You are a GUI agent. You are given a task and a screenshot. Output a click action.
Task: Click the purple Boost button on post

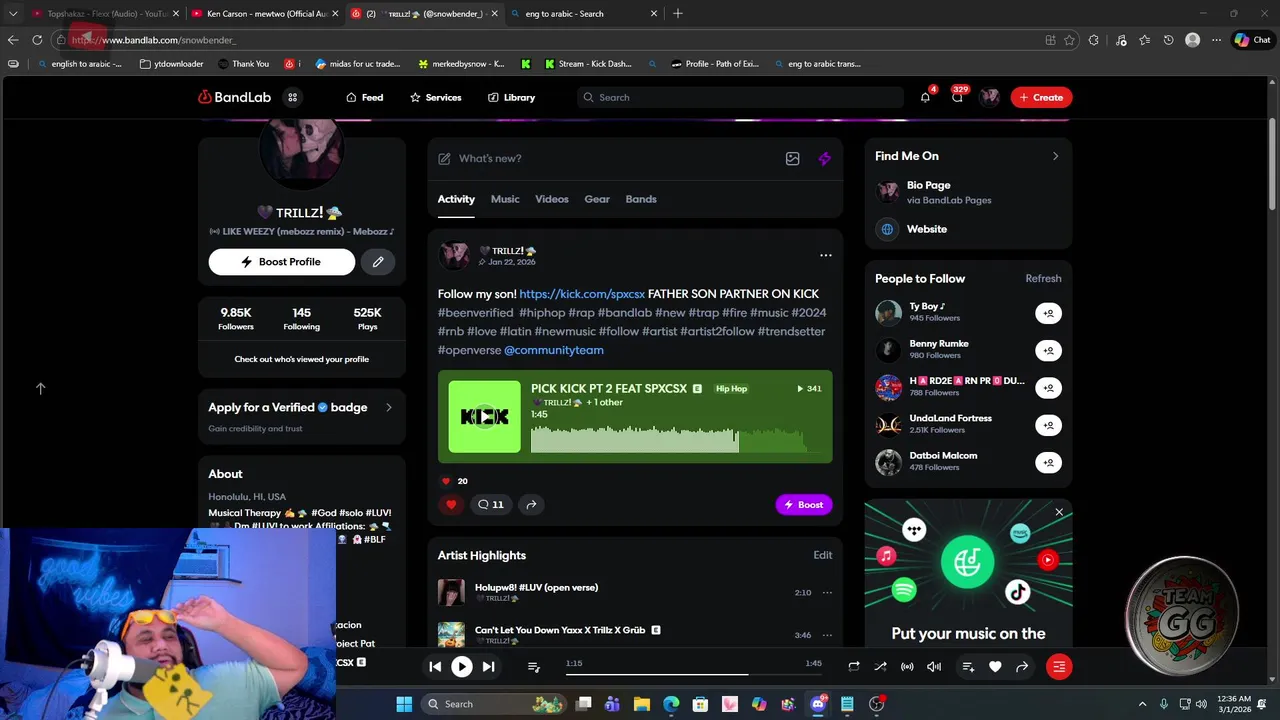point(804,505)
